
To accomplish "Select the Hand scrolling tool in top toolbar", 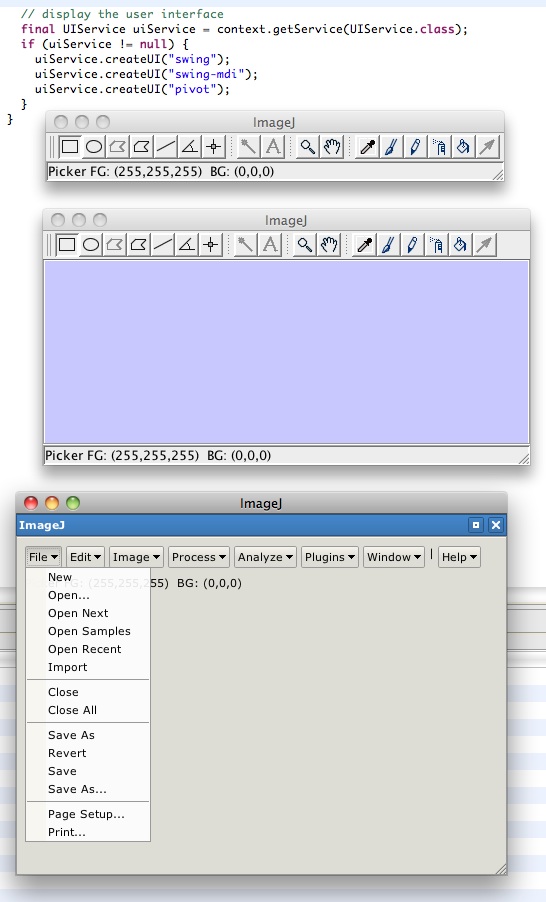I will pos(332,147).
